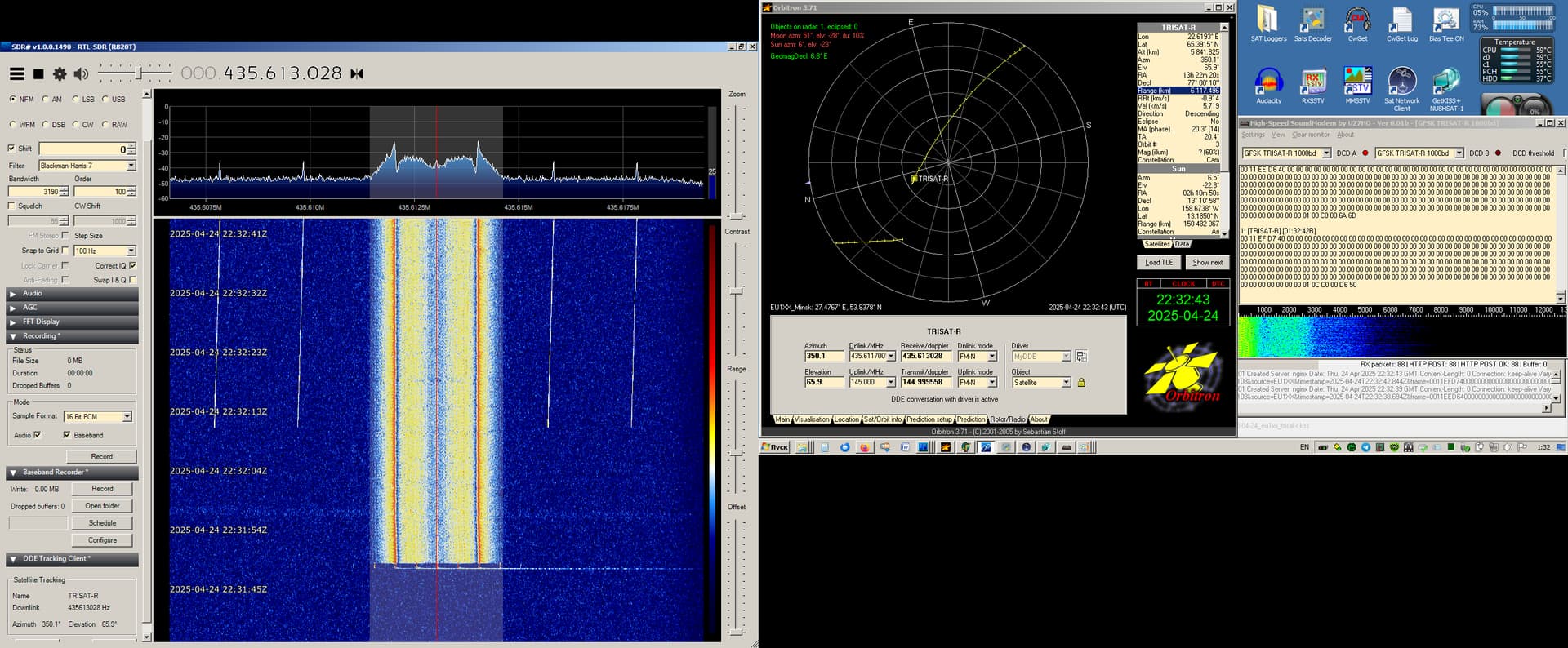Toggle Swap I & Q checkbox
Image resolution: width=1568 pixels, height=648 pixels.
tap(132, 280)
